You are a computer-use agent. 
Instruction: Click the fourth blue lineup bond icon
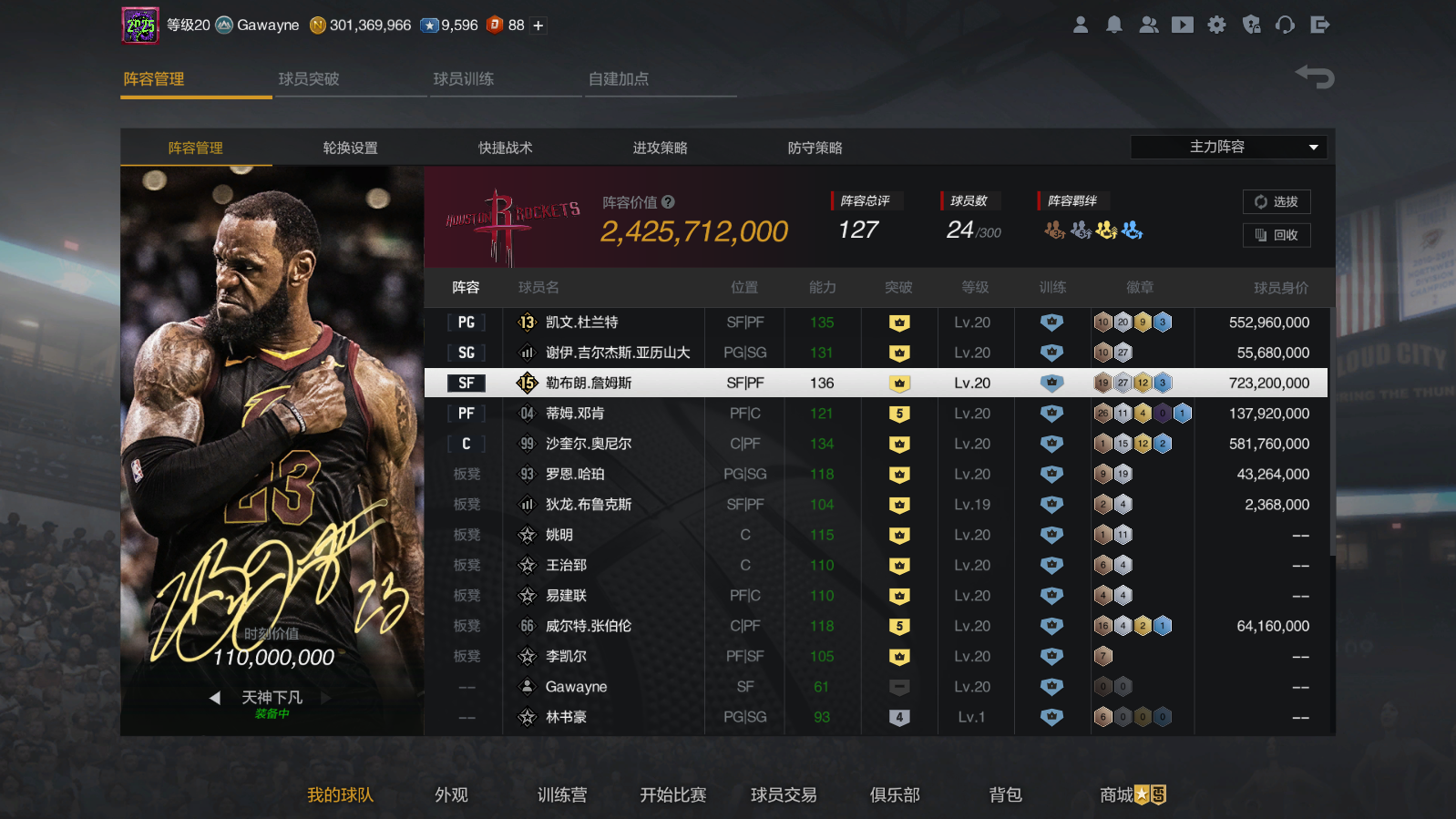point(1132,230)
